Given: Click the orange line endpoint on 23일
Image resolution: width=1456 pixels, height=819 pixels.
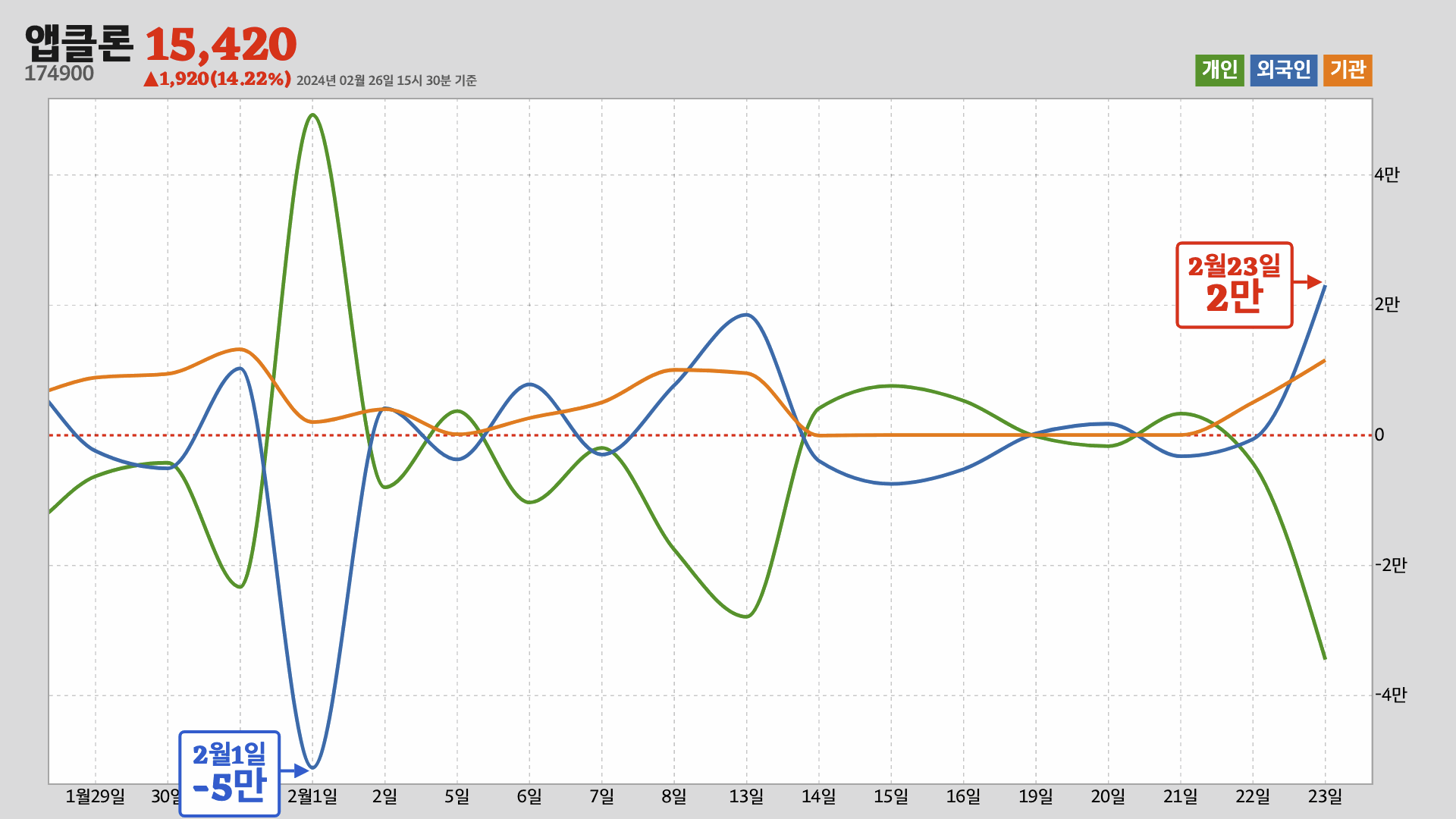Looking at the screenshot, I should 1325,360.
